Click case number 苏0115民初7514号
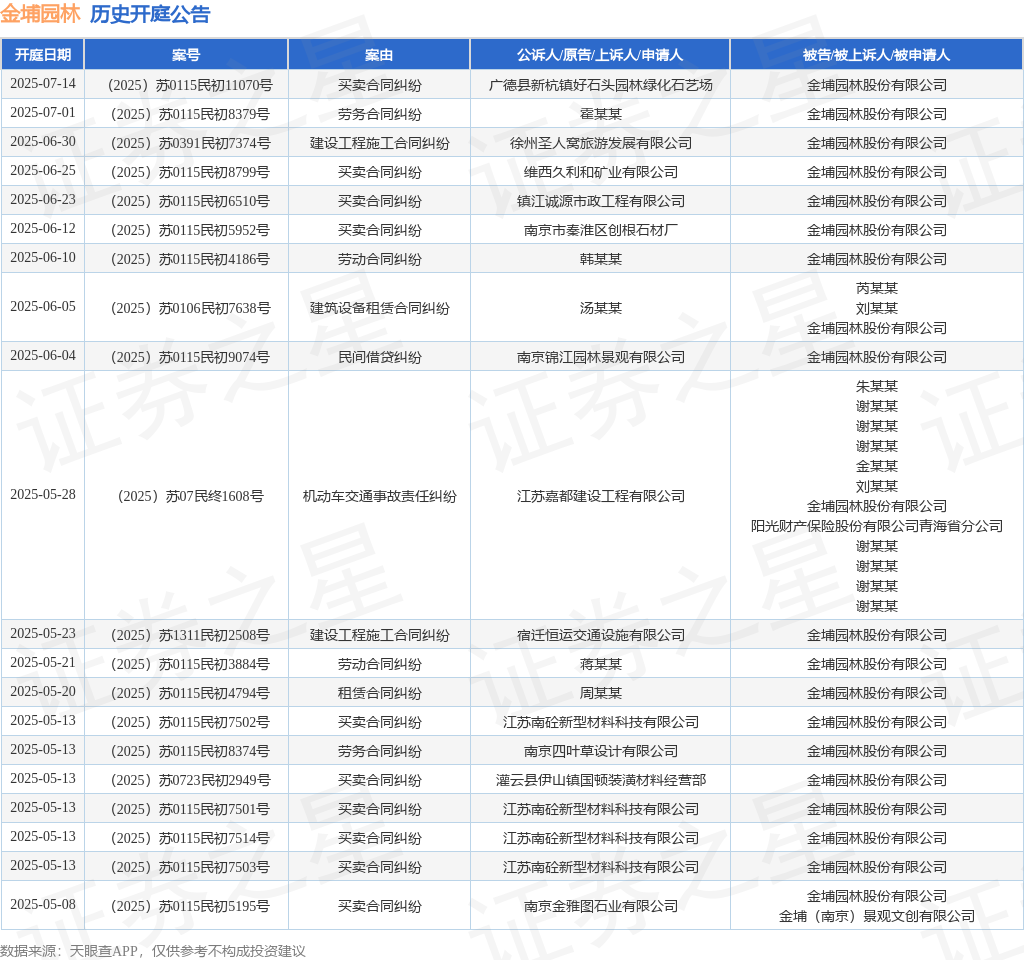This screenshot has width=1024, height=960. [190, 838]
